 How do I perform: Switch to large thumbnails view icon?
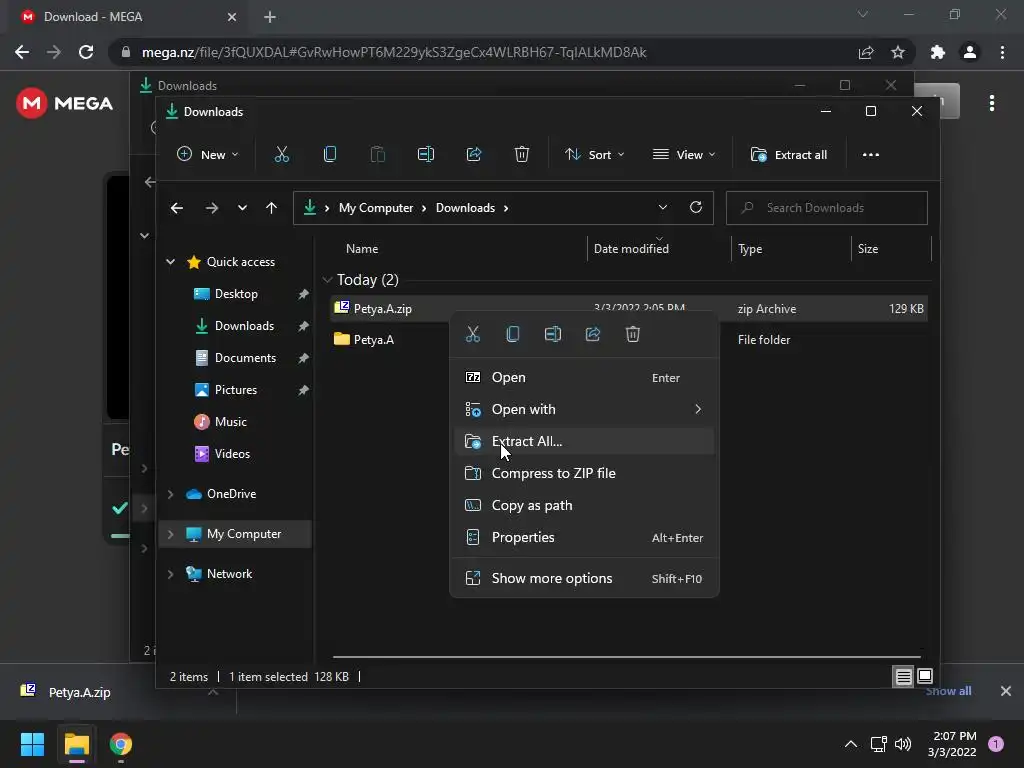coord(925,677)
